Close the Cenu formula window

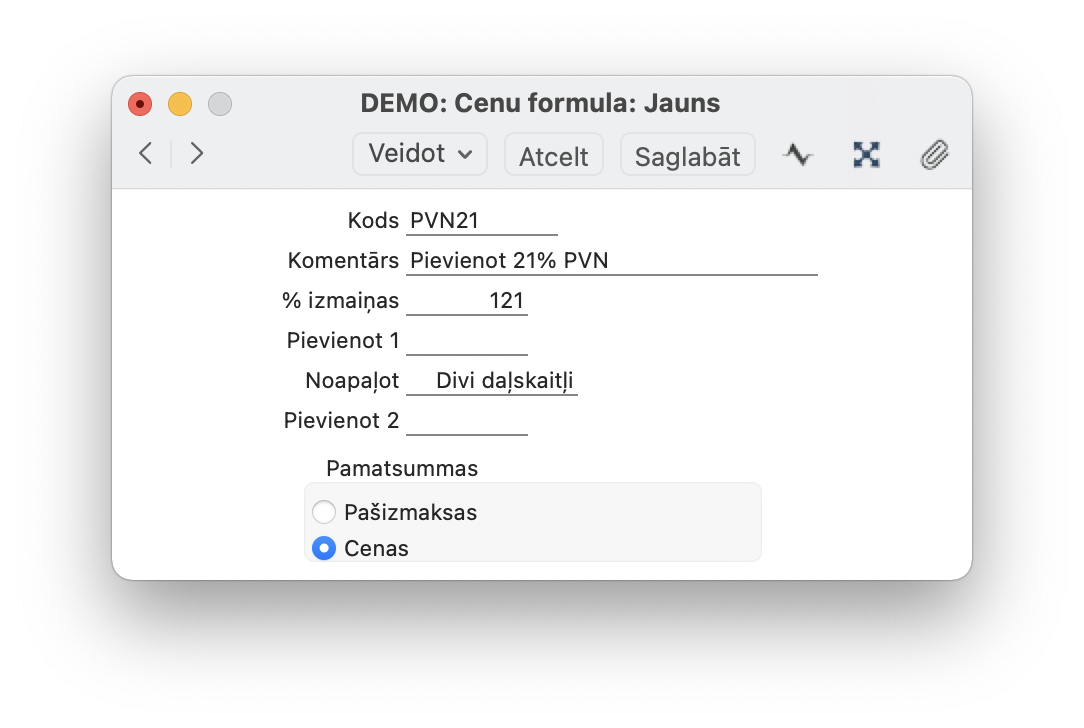140,103
